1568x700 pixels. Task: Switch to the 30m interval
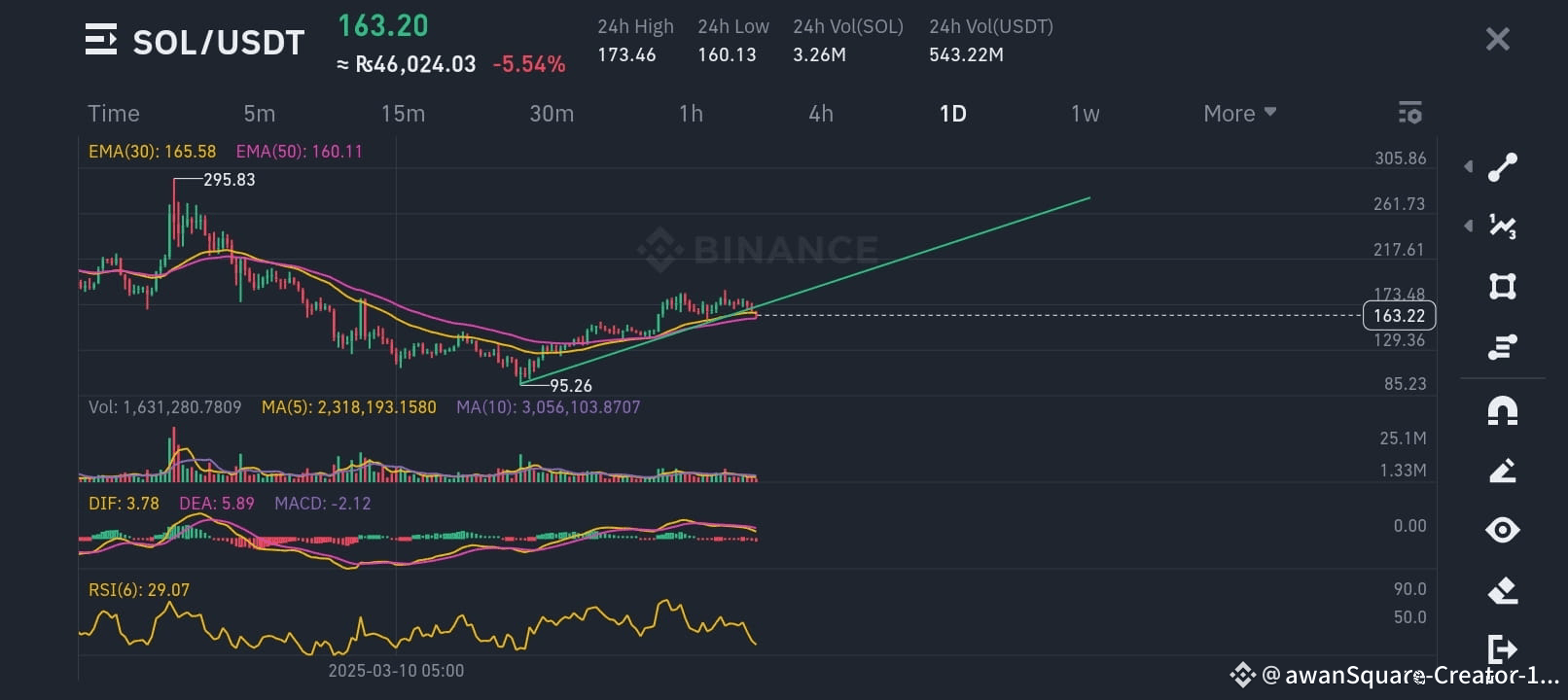point(552,114)
